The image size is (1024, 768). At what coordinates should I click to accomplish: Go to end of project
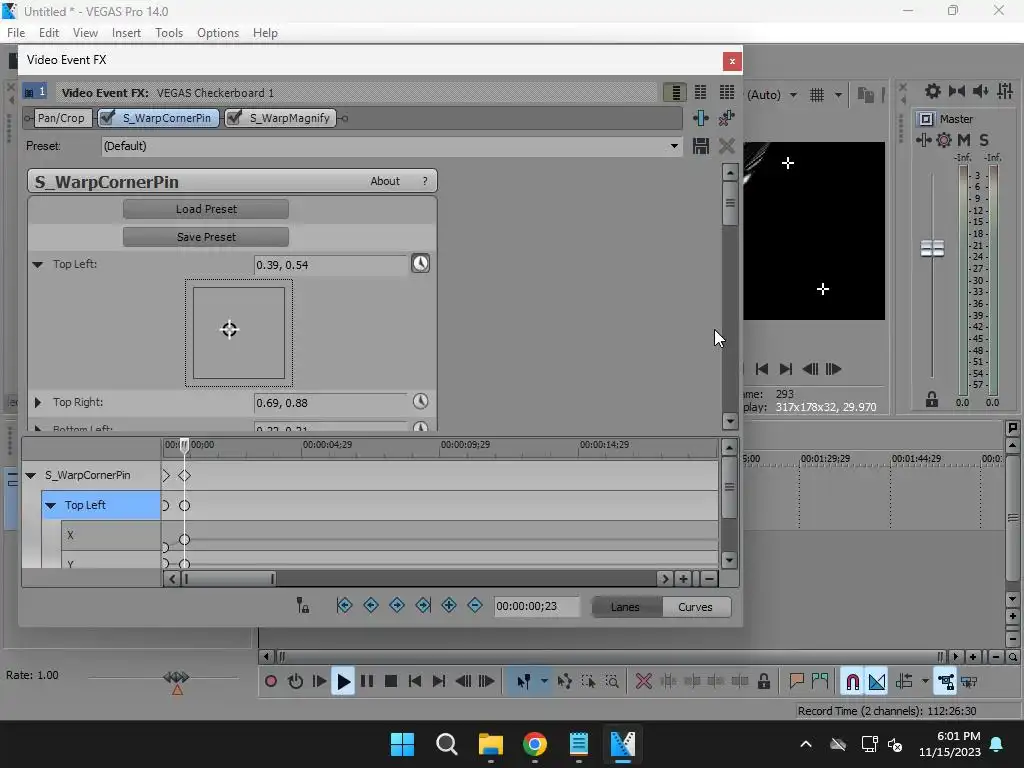point(439,682)
